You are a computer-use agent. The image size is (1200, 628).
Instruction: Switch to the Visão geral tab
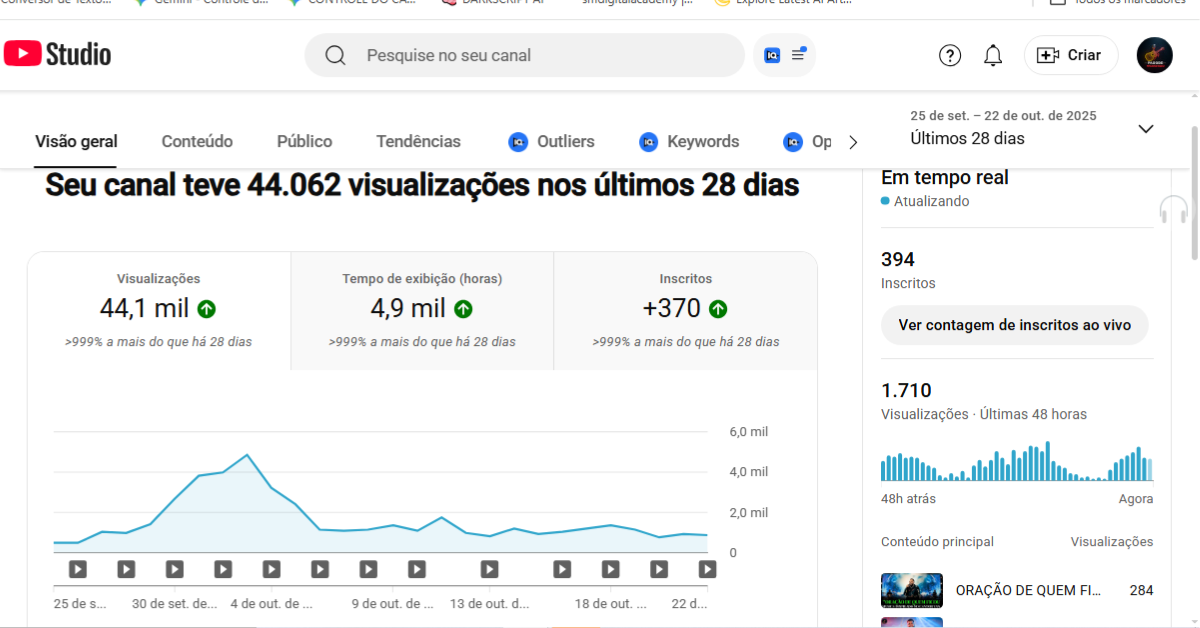click(x=76, y=142)
